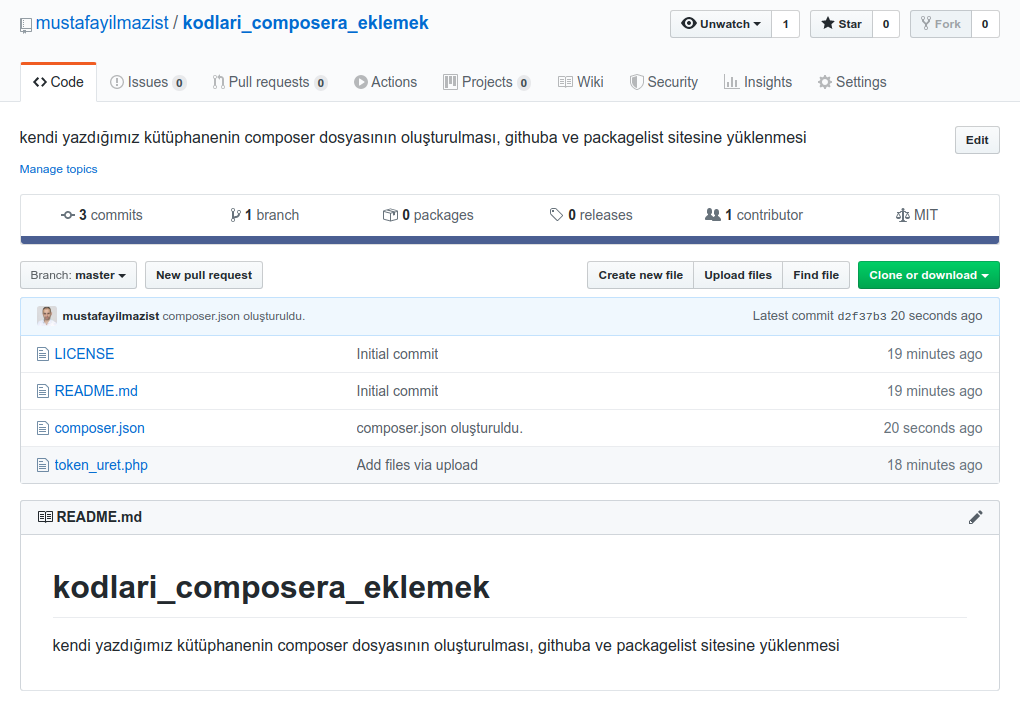Open commit hash d2f37b3
The height and width of the screenshot is (727, 1020).
[862, 317]
